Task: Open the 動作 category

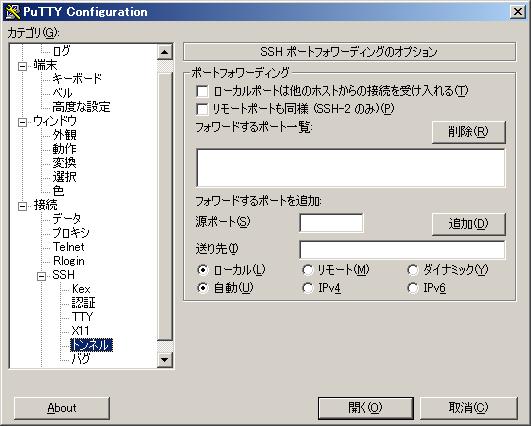Action: click(64, 149)
